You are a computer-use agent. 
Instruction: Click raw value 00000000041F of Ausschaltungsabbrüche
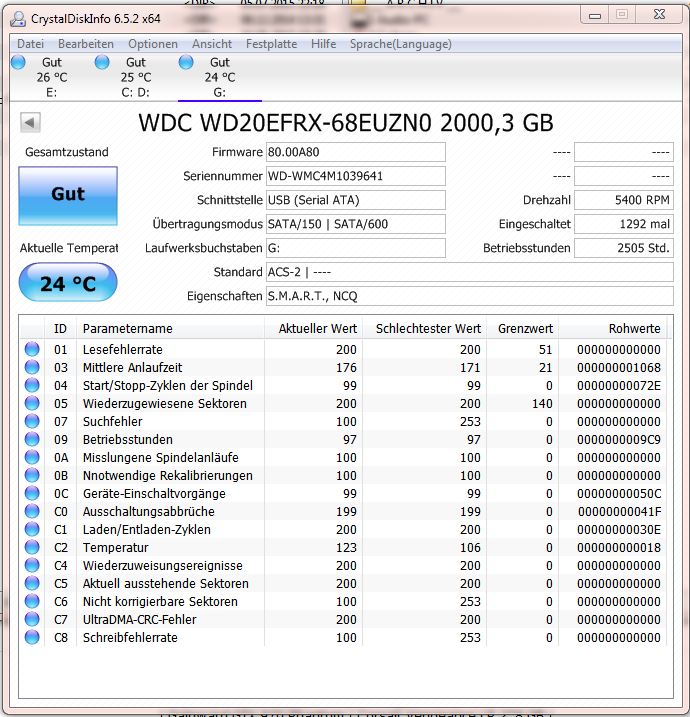pos(620,511)
